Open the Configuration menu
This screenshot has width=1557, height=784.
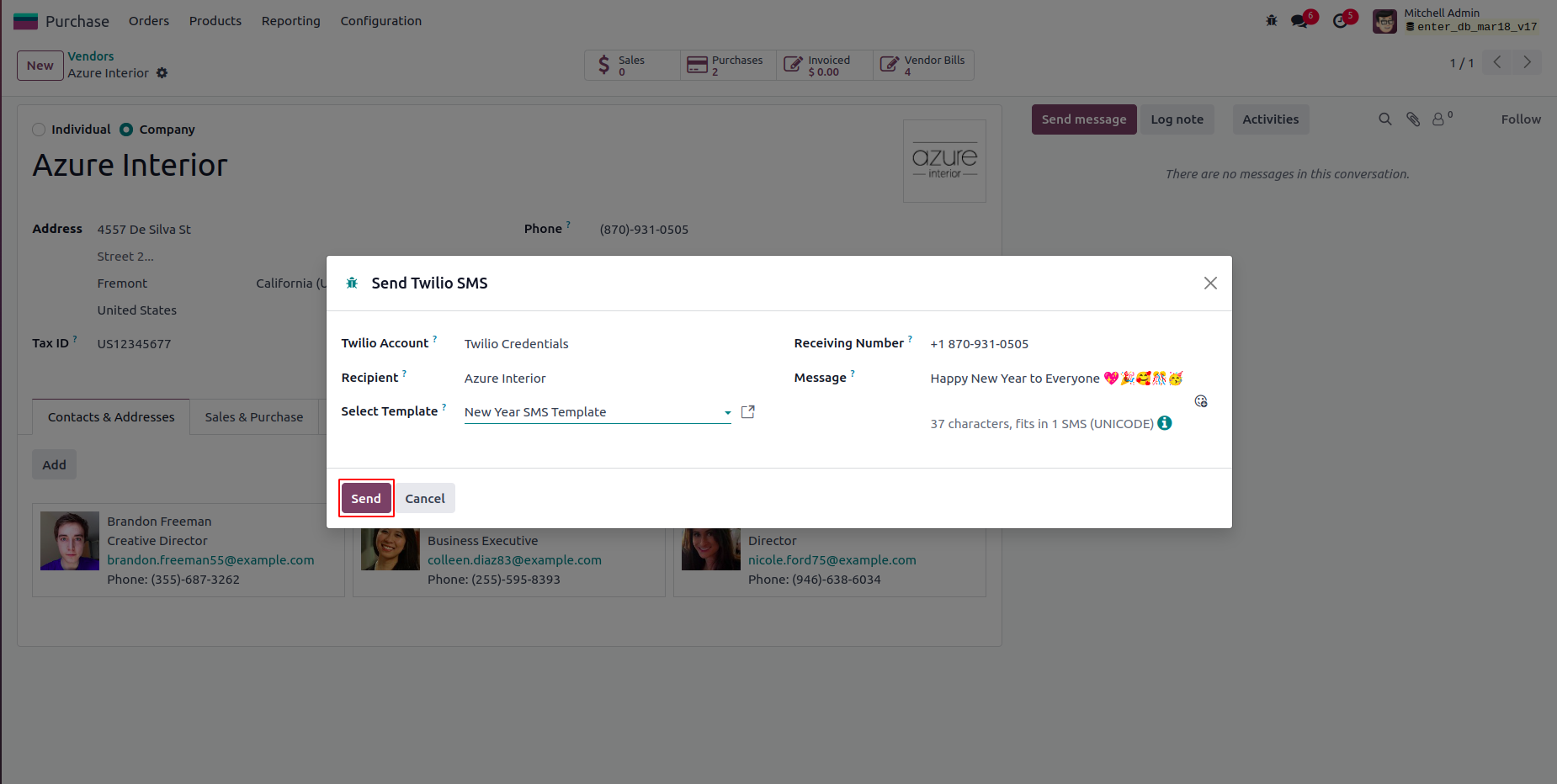pos(380,21)
